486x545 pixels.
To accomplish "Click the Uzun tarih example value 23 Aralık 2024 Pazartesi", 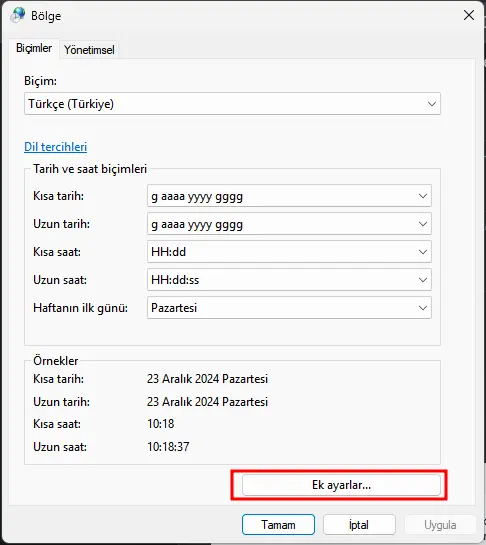I will click(207, 401).
